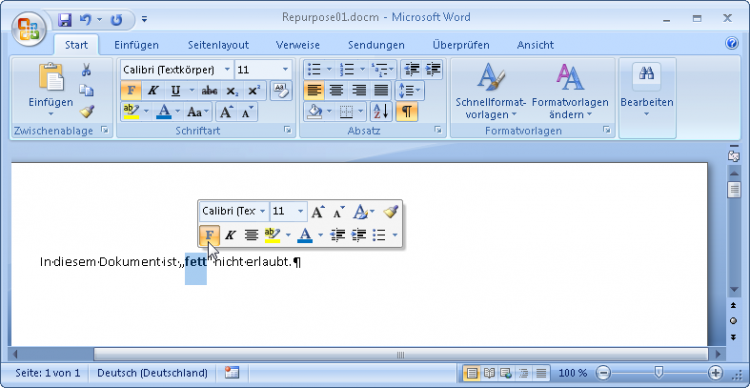Justify text in ribbon
This screenshot has width=750, height=388.
click(381, 90)
